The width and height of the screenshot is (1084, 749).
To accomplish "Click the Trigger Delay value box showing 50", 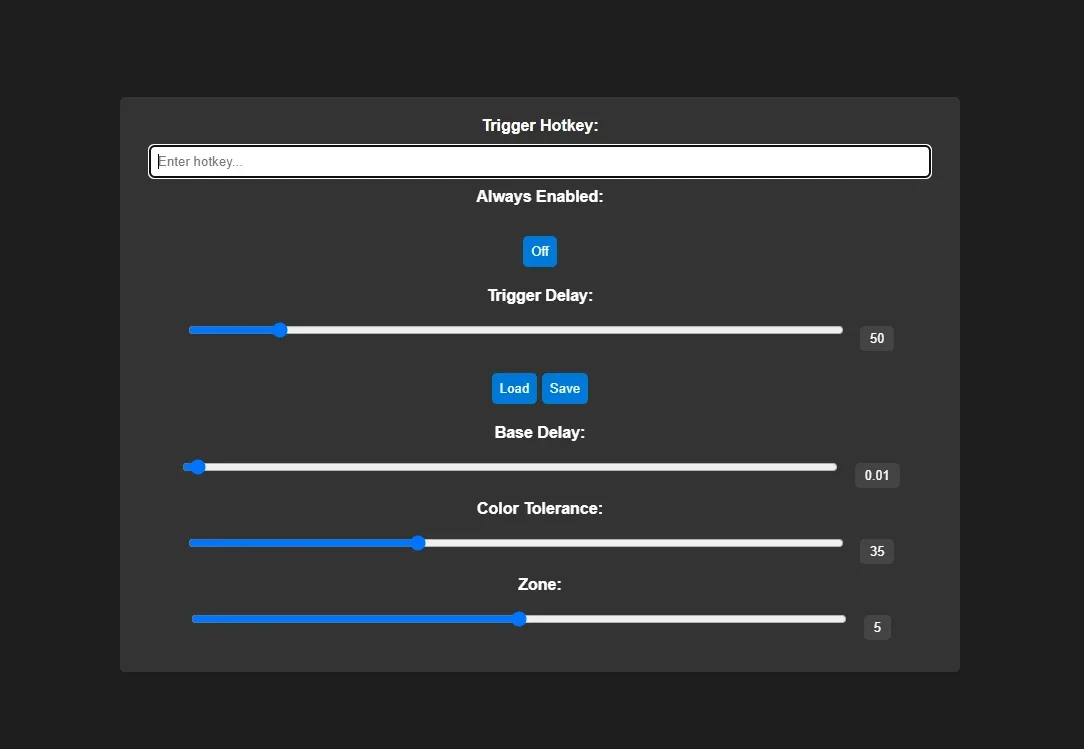I will coord(877,338).
